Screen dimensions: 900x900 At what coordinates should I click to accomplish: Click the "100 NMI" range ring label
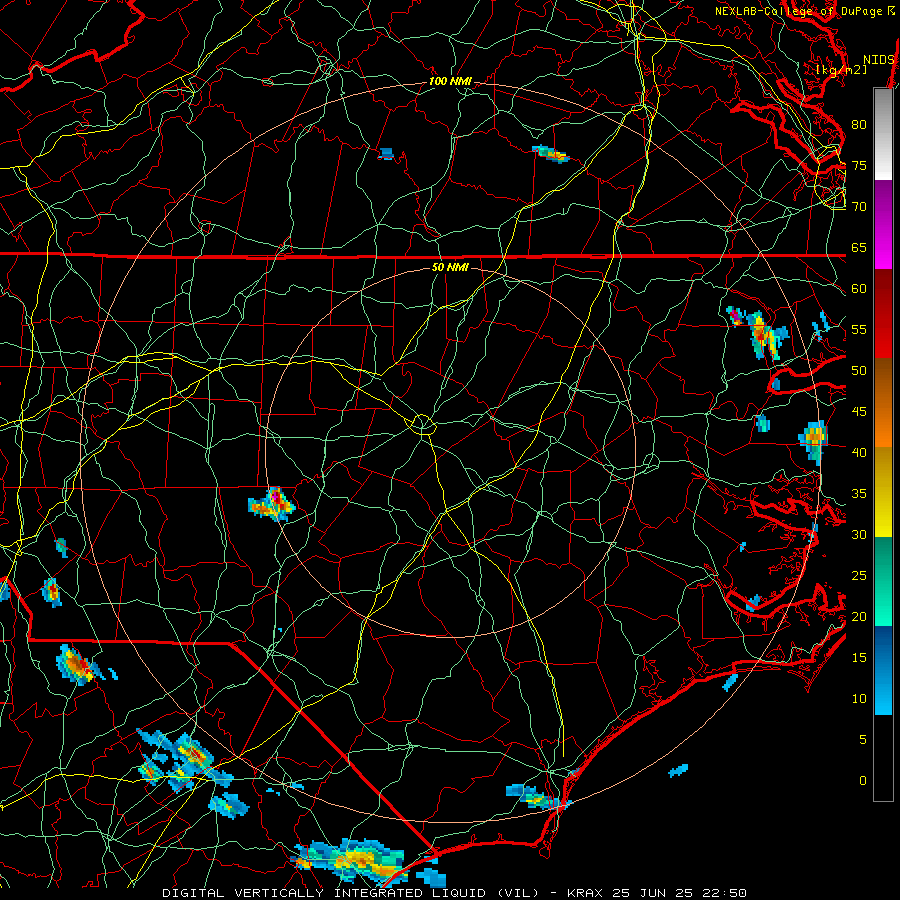tap(450, 82)
